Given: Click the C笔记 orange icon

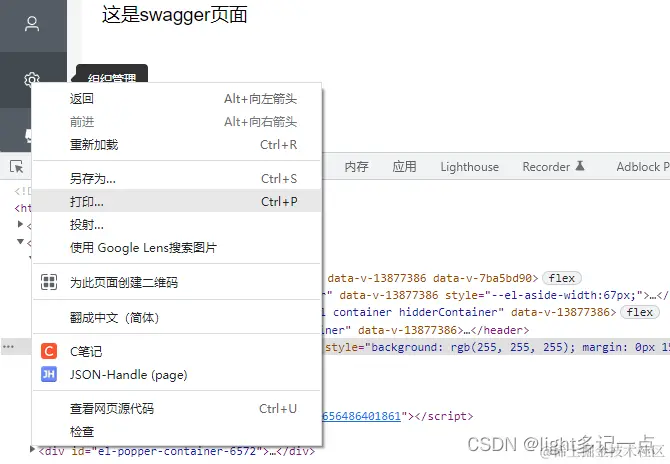Looking at the screenshot, I should 49,351.
